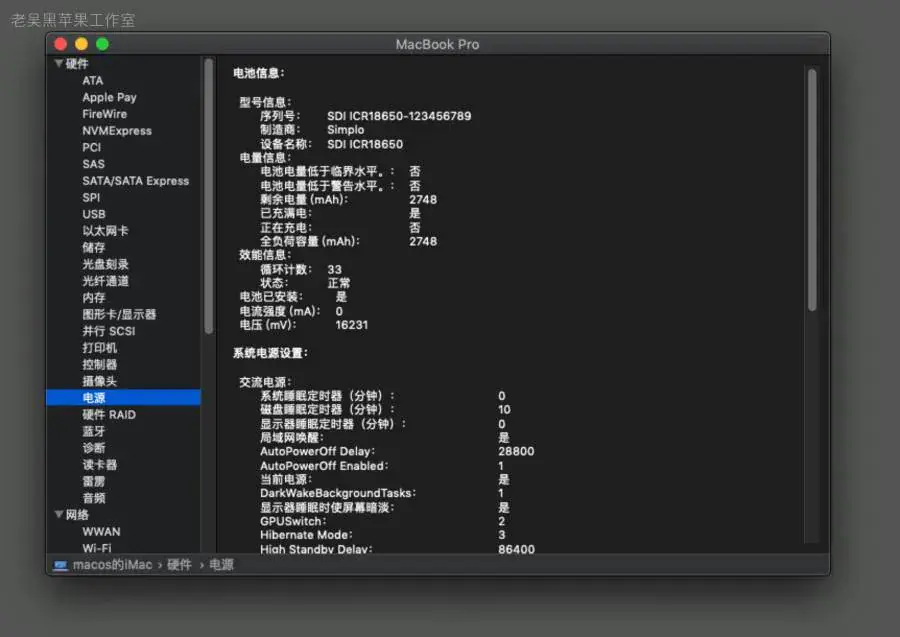Open the FireWire sidebar entry

[104, 114]
